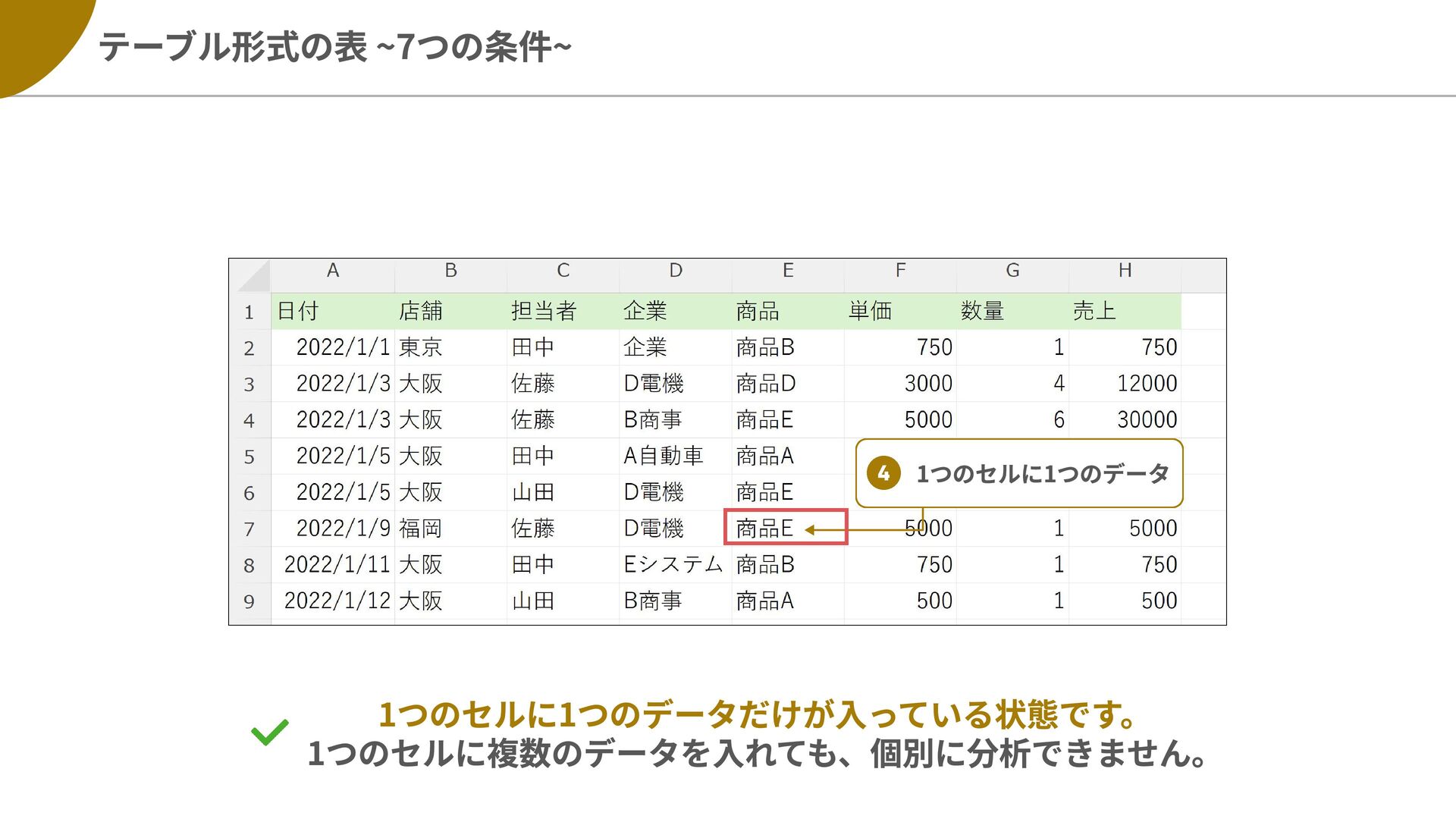Select the A自動車 cell
Viewport: 1456px width, 819px height.
pyautogui.click(x=675, y=457)
